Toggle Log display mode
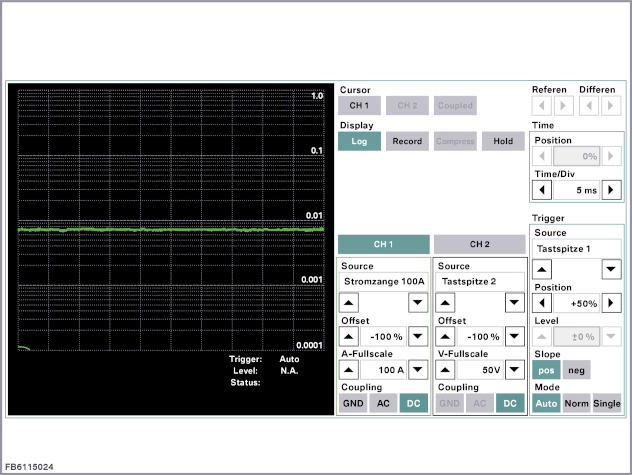This screenshot has width=632, height=475. (x=359, y=141)
